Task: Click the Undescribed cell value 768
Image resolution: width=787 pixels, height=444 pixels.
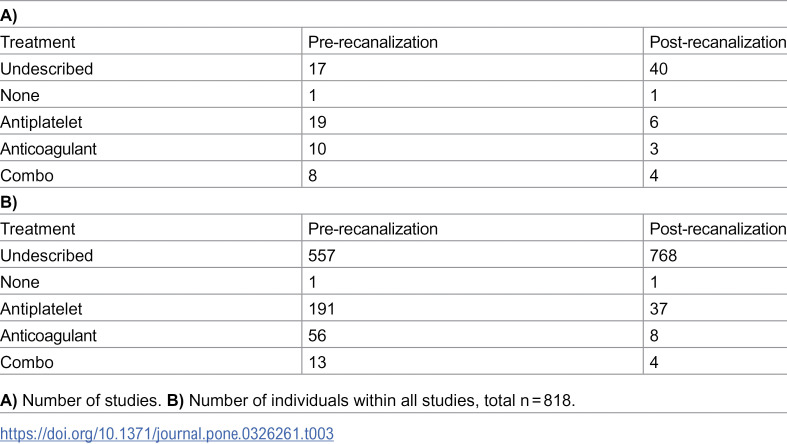Action: point(663,255)
